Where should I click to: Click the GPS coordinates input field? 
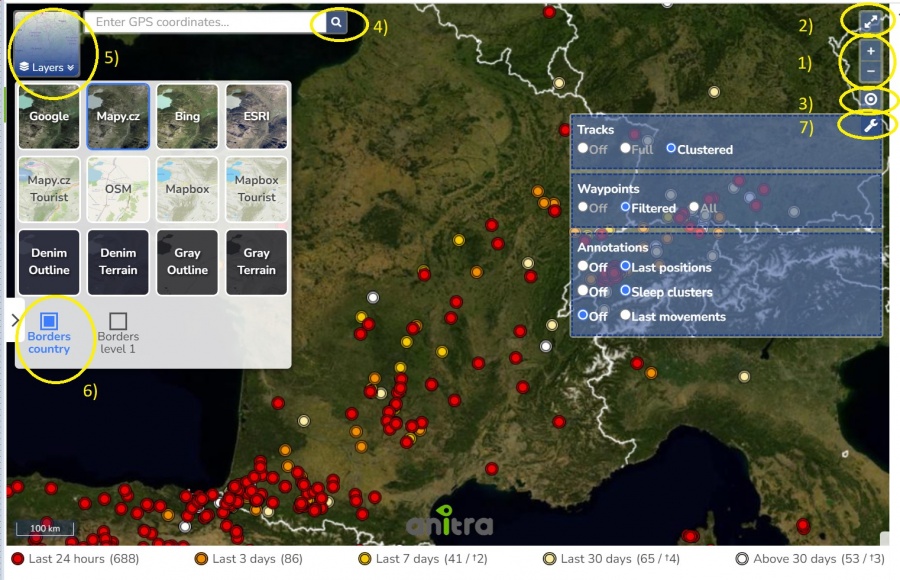click(200, 22)
